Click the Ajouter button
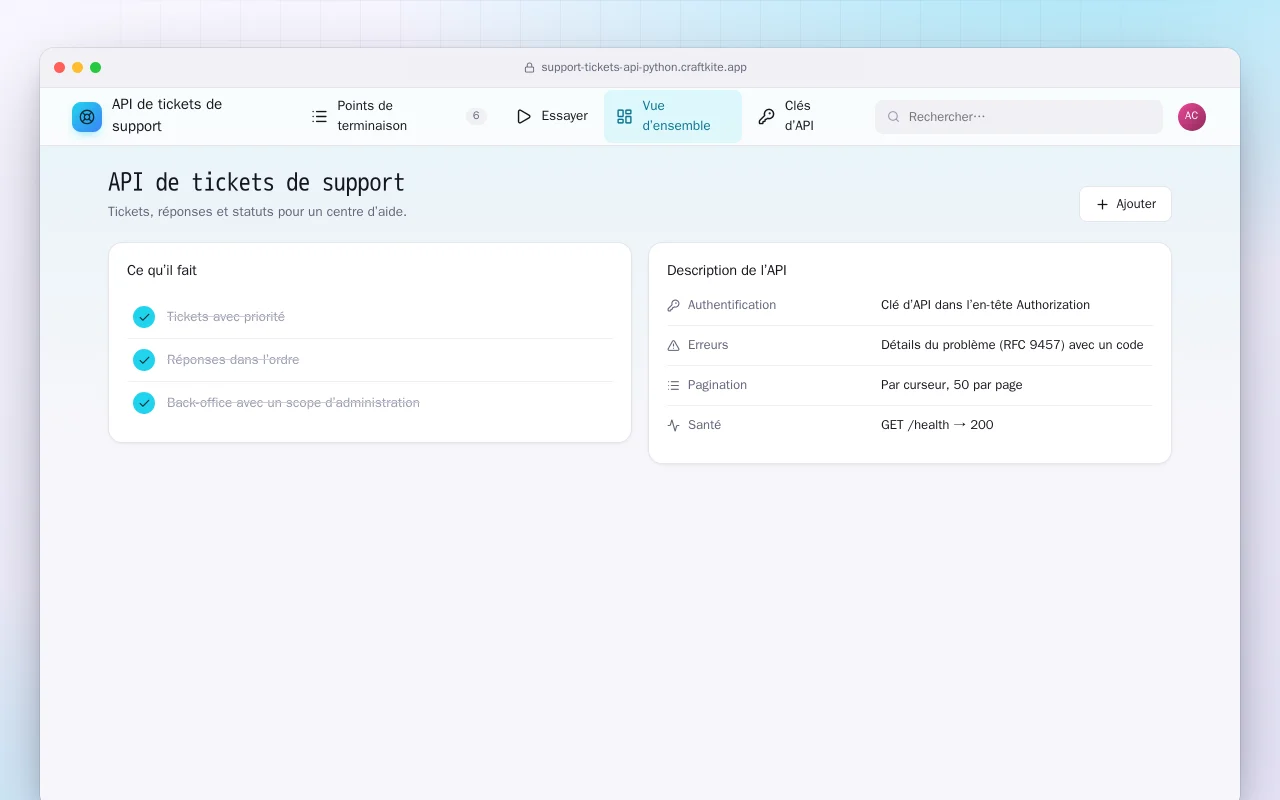1280x800 pixels. (1125, 204)
